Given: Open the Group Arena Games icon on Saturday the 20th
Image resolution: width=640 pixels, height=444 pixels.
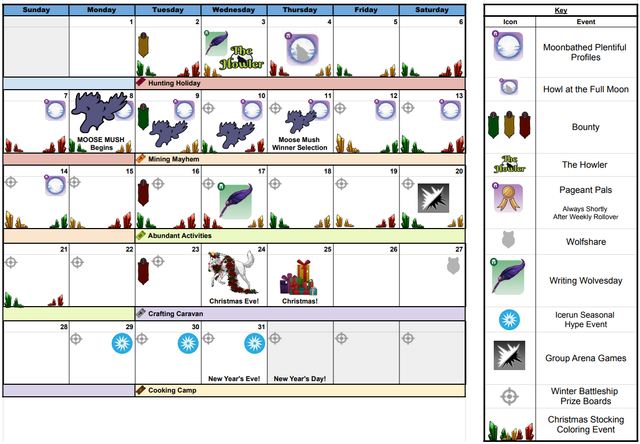Looking at the screenshot, I should (433, 196).
